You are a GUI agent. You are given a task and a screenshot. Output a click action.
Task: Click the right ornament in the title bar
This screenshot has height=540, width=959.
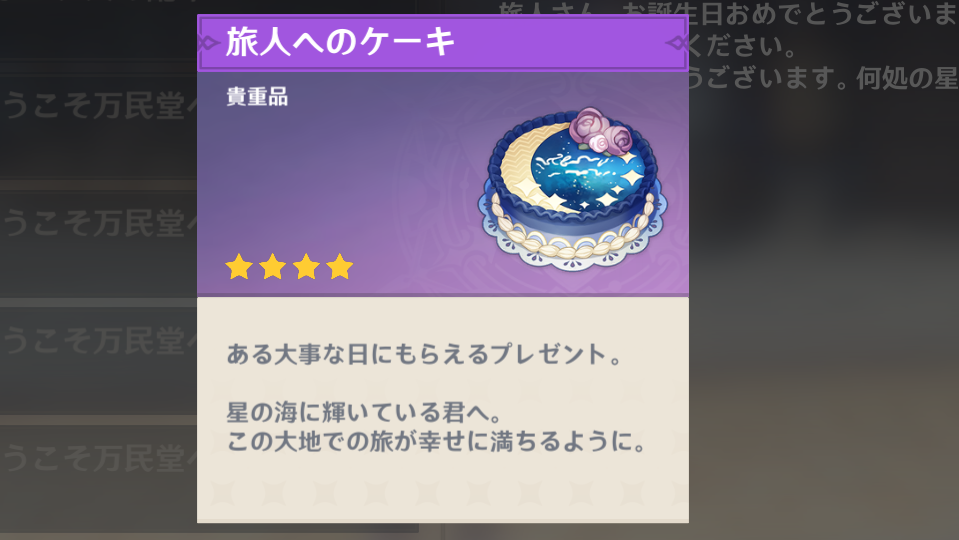[x=676, y=43]
